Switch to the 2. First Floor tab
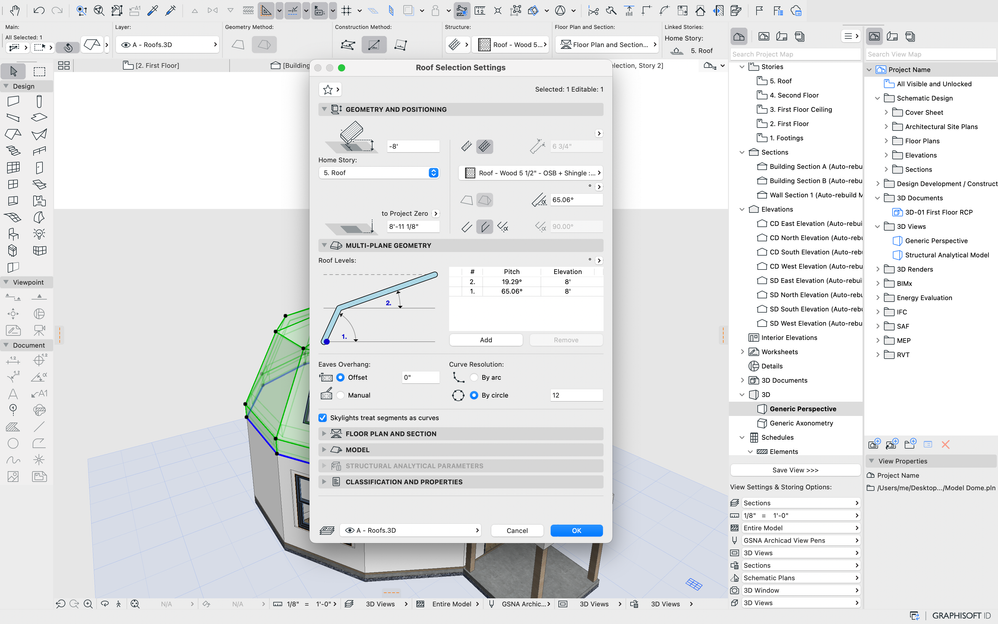This screenshot has width=998, height=624. click(158, 65)
